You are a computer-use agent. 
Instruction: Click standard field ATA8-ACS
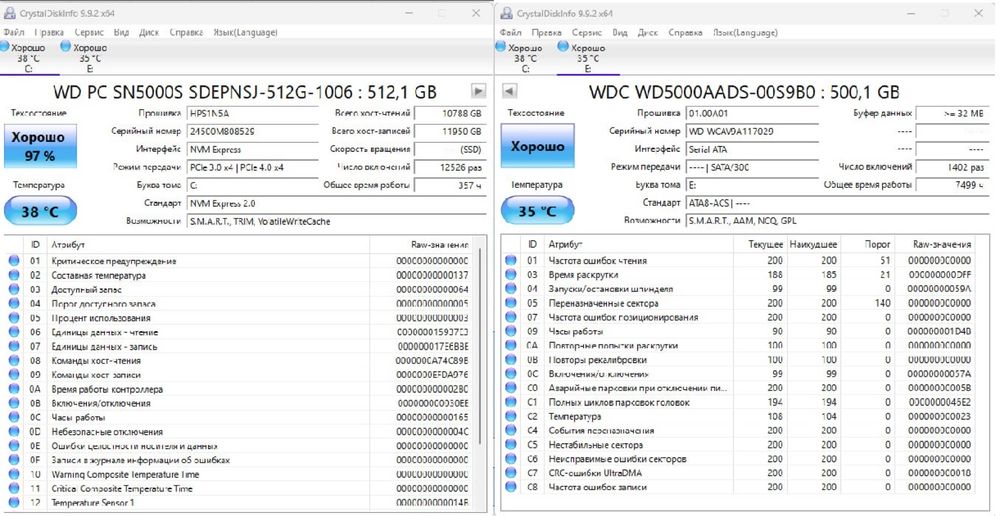tap(837, 203)
